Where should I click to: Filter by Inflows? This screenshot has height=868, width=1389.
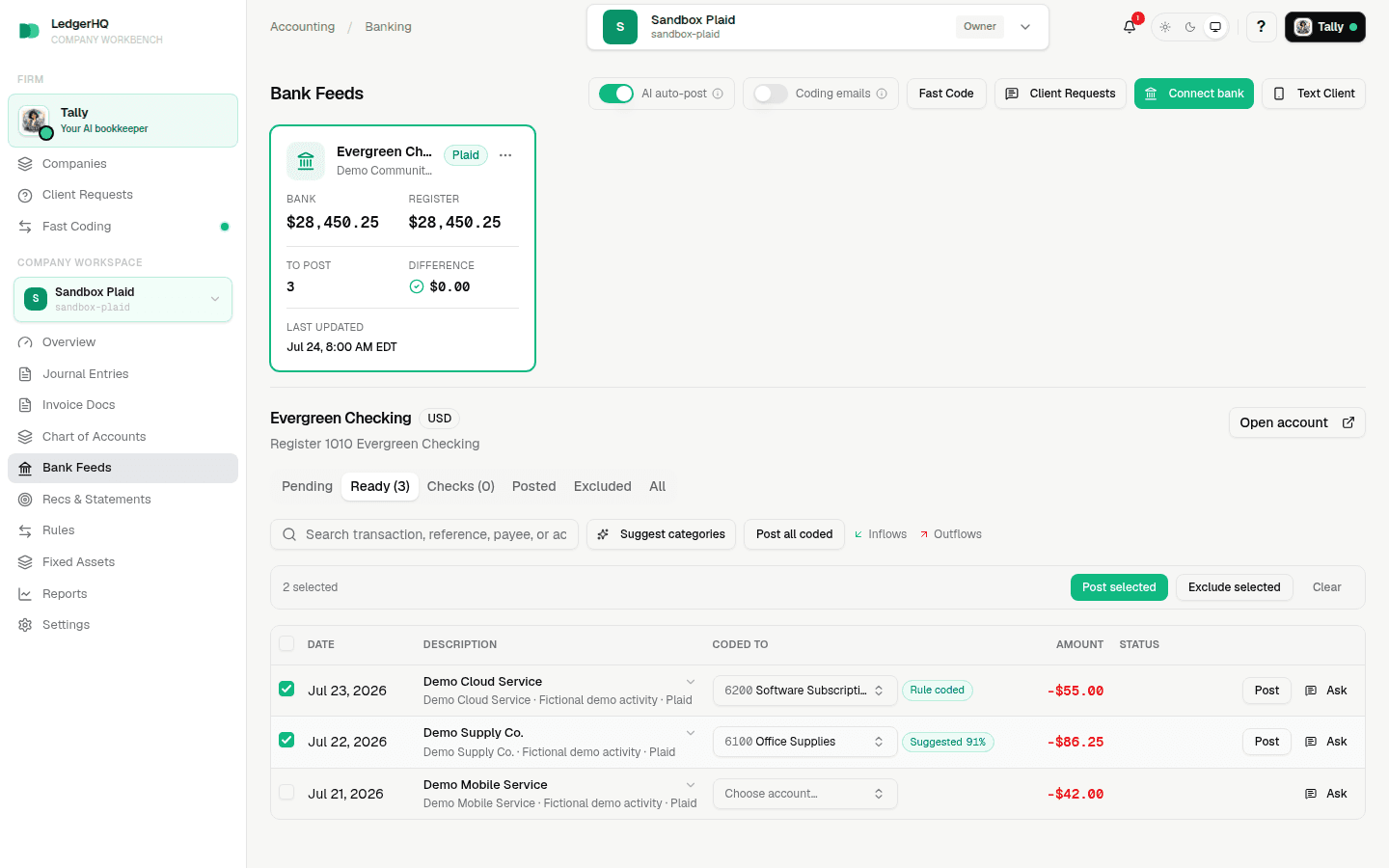[881, 534]
